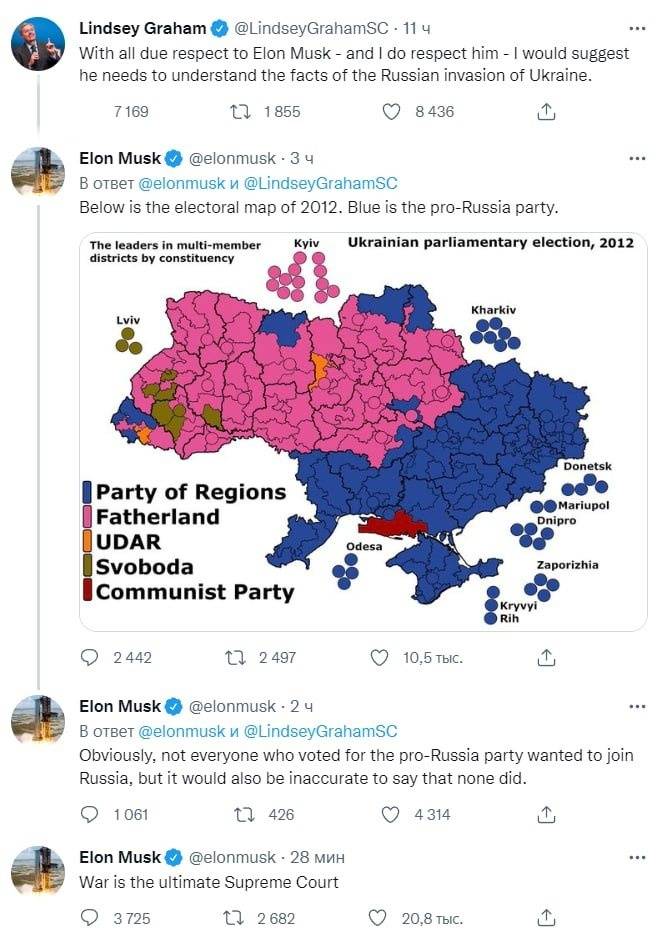Screen dimensions: 663x938
Task: Retweet the tweet showing 426 retweets
Action: coord(244,815)
